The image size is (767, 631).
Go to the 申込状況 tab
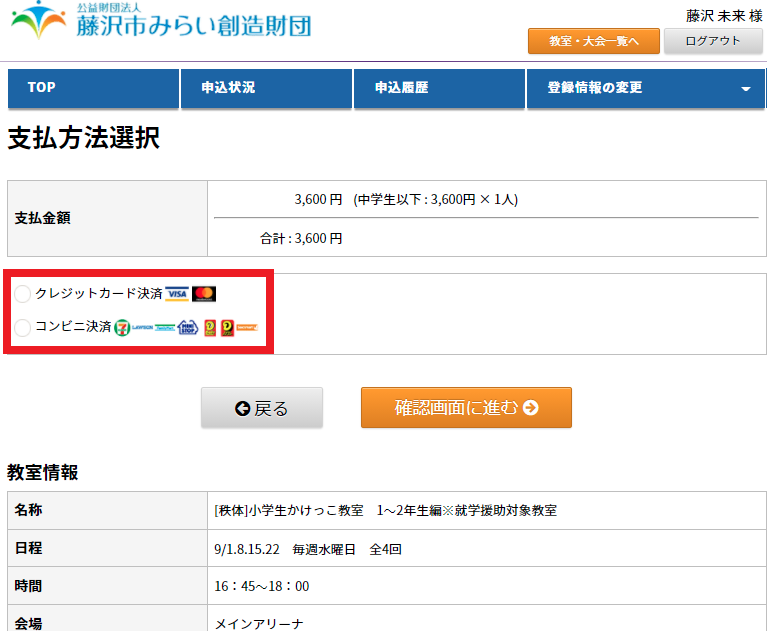[x=266, y=88]
